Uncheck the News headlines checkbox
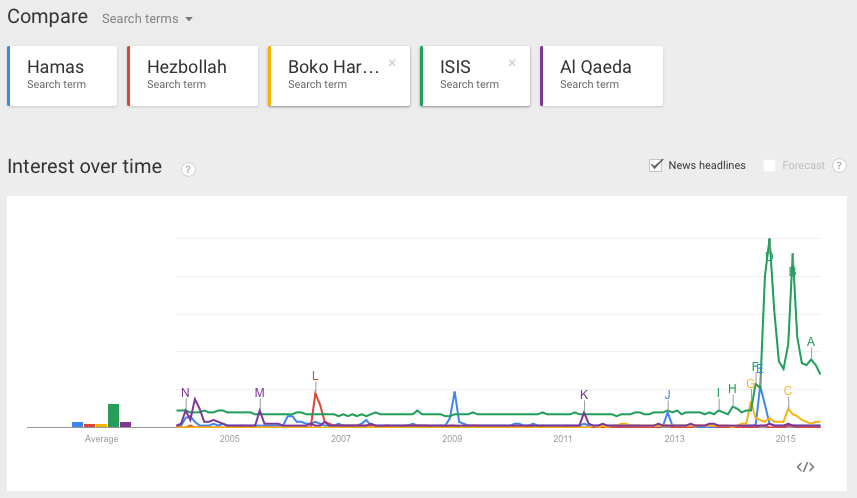The image size is (857, 498). point(657,165)
